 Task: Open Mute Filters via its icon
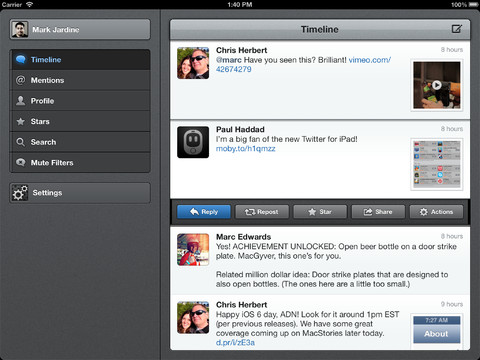[21, 162]
